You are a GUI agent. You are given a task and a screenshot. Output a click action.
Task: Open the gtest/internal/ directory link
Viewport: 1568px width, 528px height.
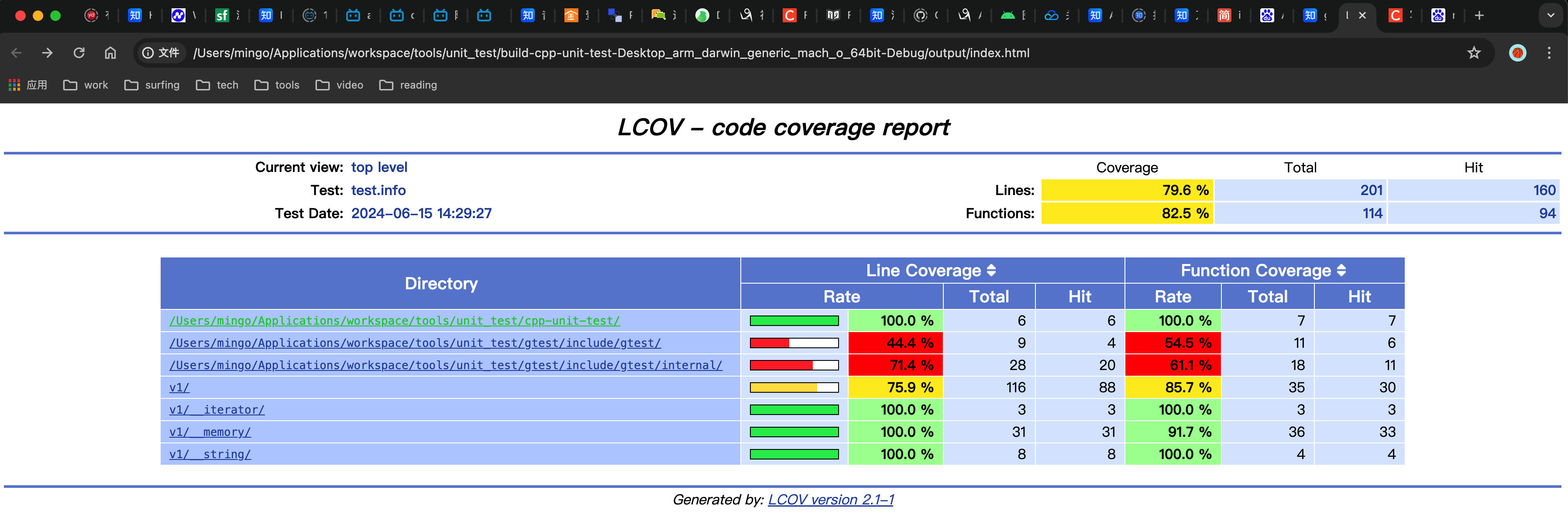pyautogui.click(x=446, y=365)
